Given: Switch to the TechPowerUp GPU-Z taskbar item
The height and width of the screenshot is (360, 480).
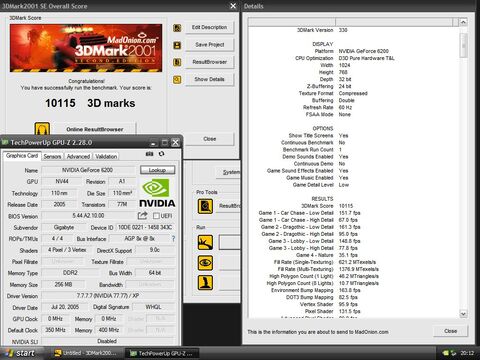Looking at the screenshot, I should tap(162, 353).
